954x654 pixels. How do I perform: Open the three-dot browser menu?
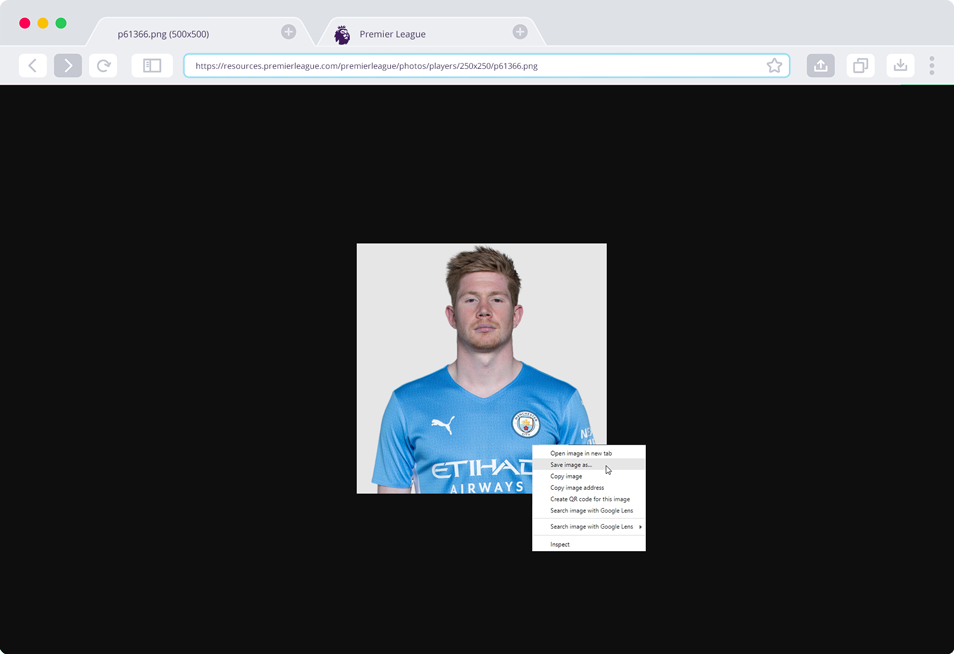(932, 65)
